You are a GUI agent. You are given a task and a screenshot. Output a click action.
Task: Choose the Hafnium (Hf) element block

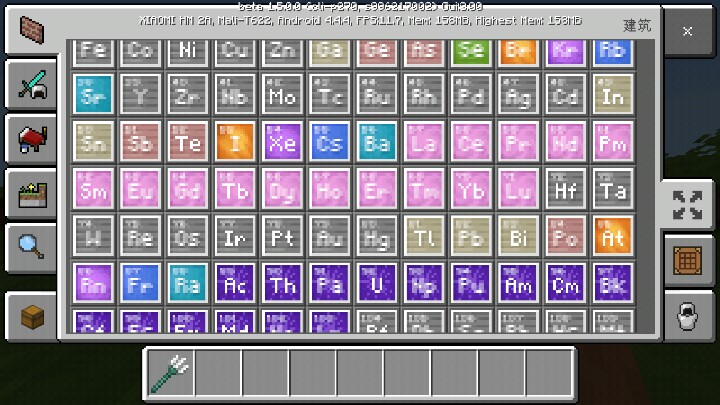[564, 188]
